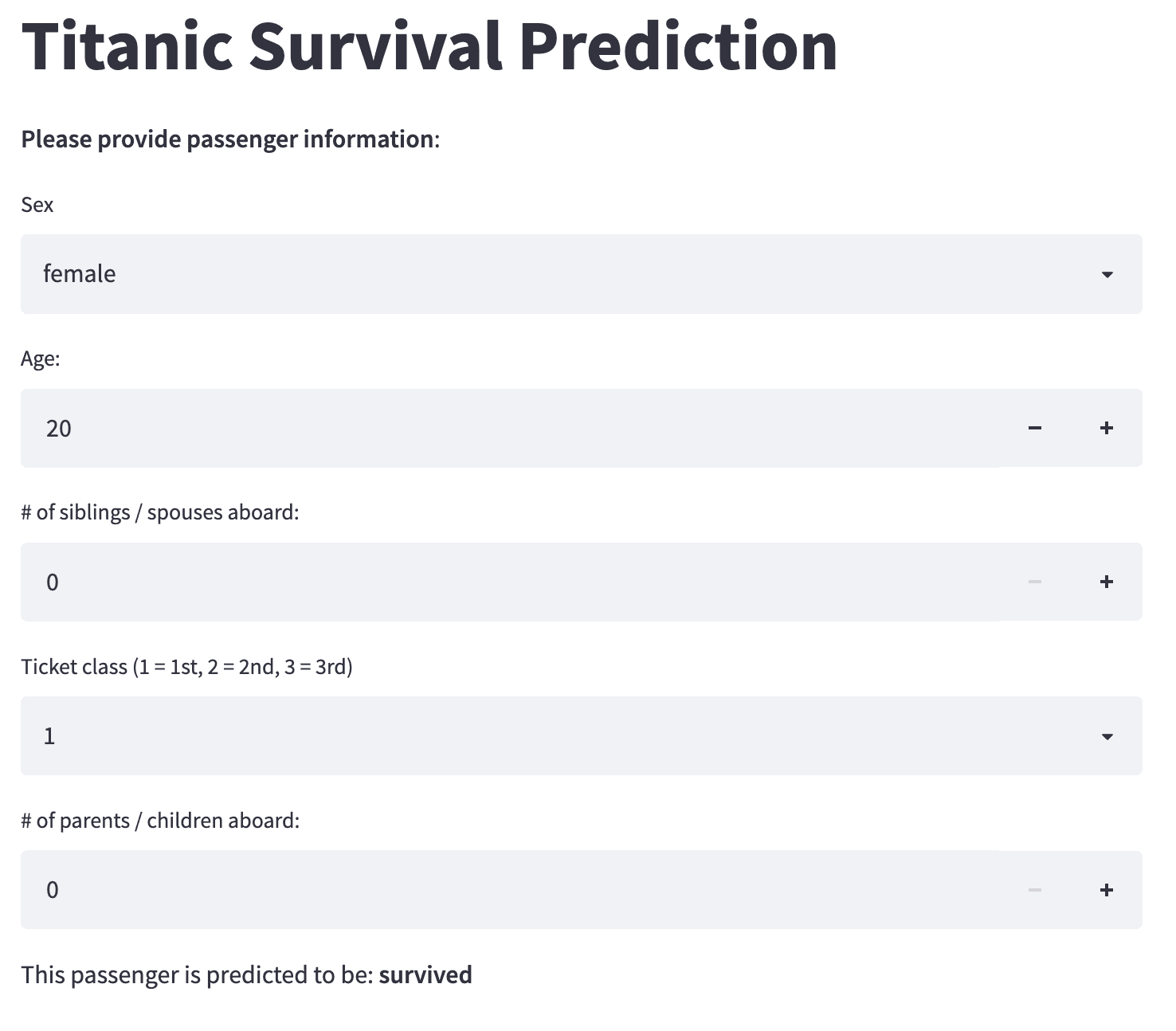
Task: Click the disabled siblings / spouses minus icon
Action: coord(1034,582)
